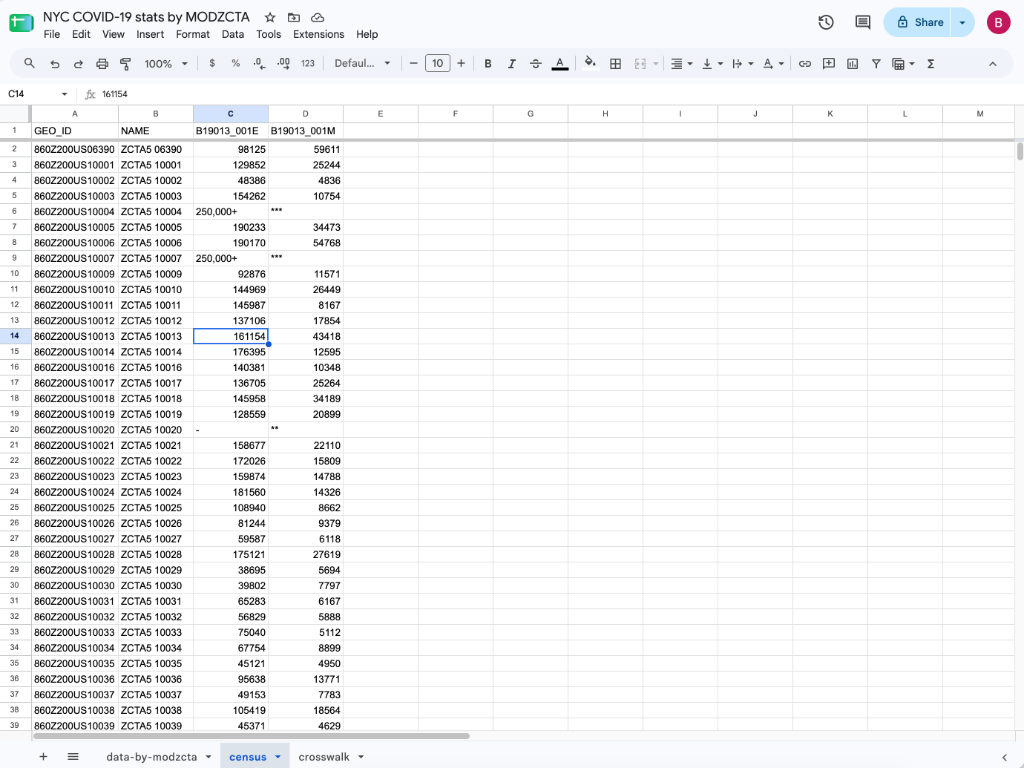The image size is (1024, 768).
Task: Insert a comment
Action: tap(829, 63)
